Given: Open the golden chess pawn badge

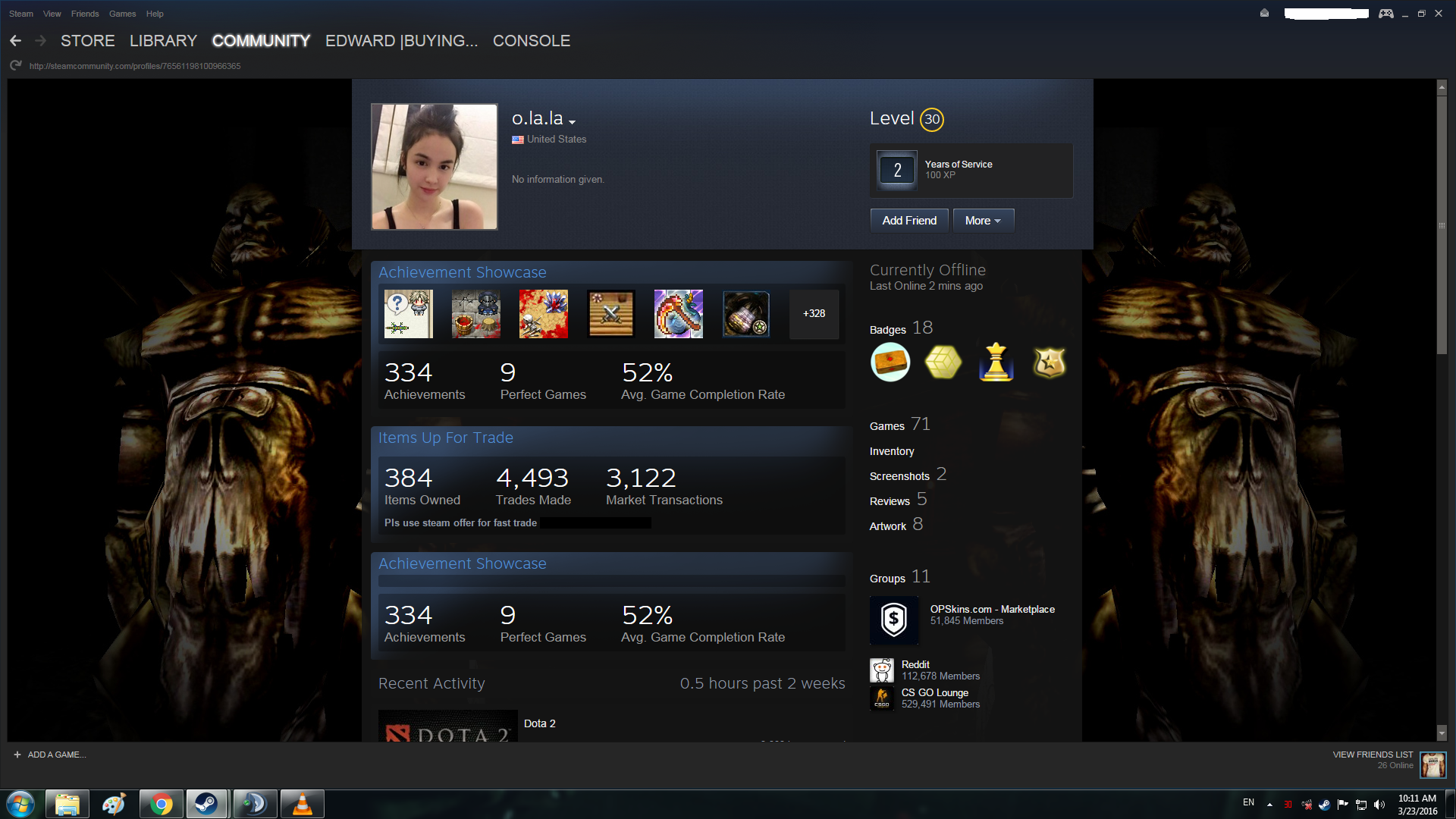Looking at the screenshot, I should (996, 362).
